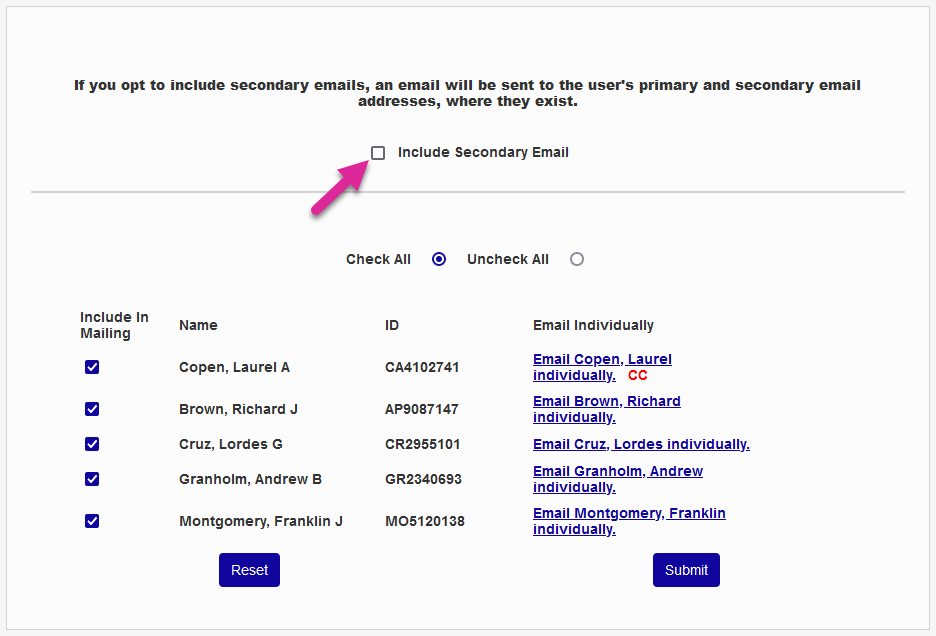Uncheck the mailing checkbox for Montgomery, Franklin J

pyautogui.click(x=92, y=521)
